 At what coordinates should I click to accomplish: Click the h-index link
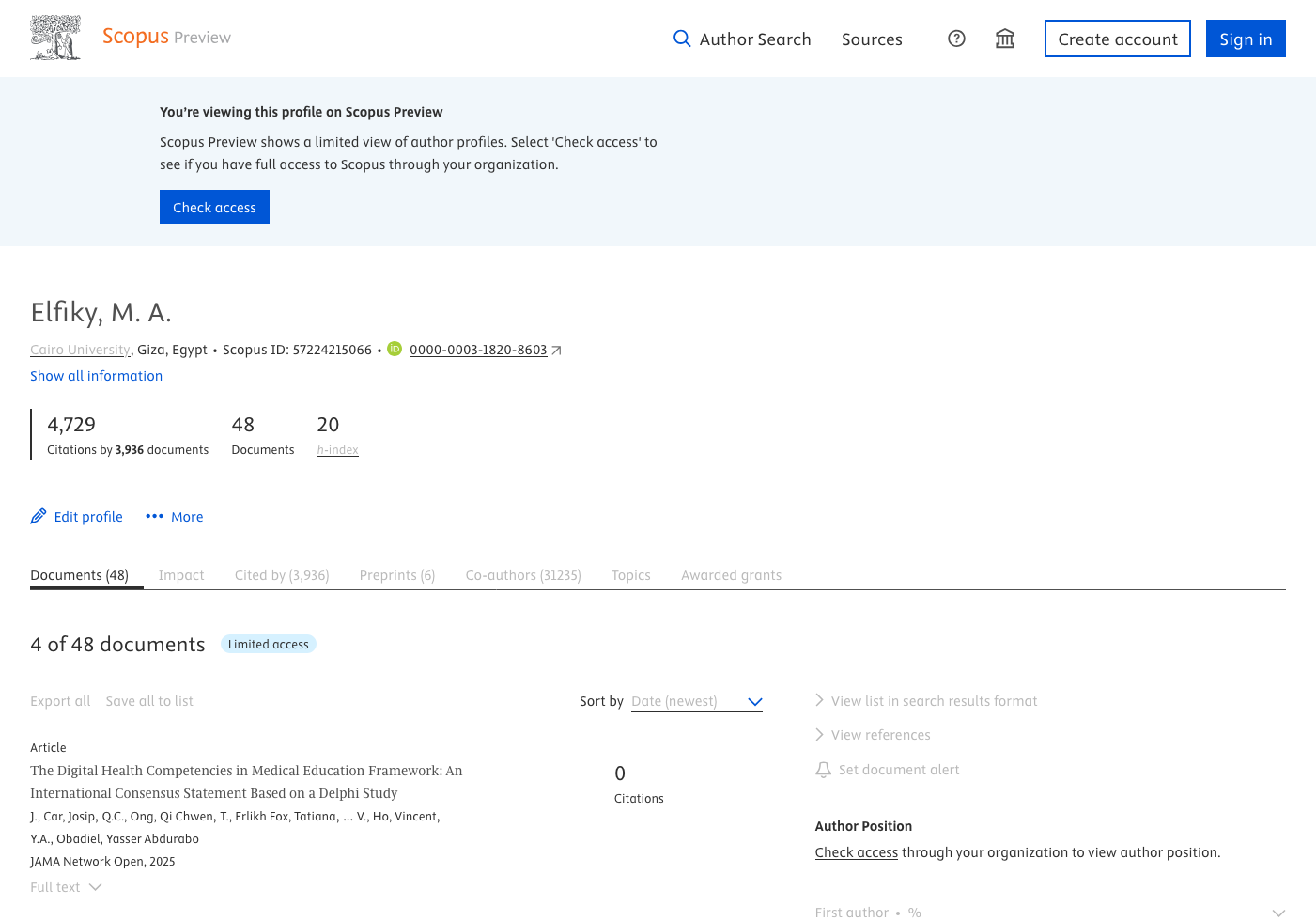[338, 450]
